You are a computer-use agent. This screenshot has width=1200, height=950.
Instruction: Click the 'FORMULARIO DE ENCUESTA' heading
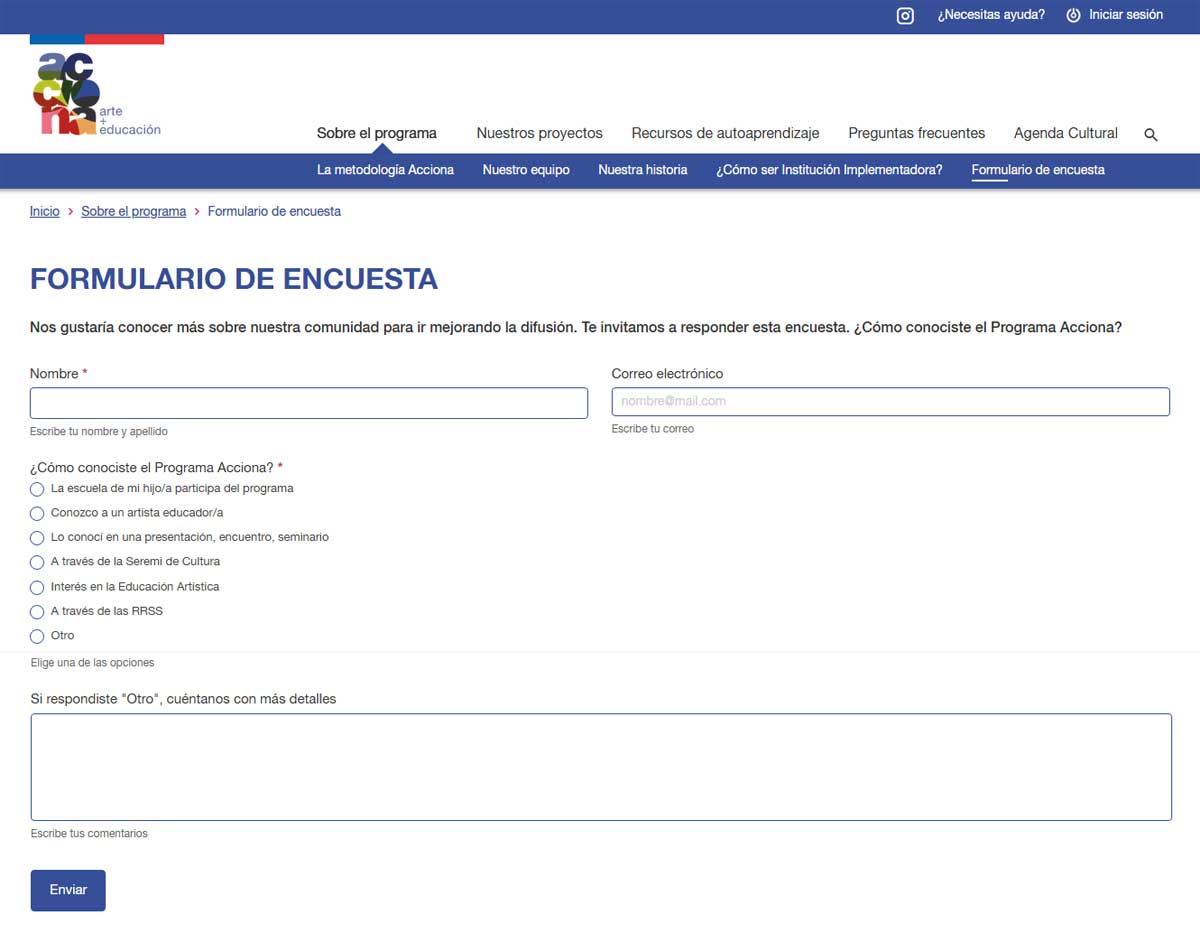(x=234, y=279)
